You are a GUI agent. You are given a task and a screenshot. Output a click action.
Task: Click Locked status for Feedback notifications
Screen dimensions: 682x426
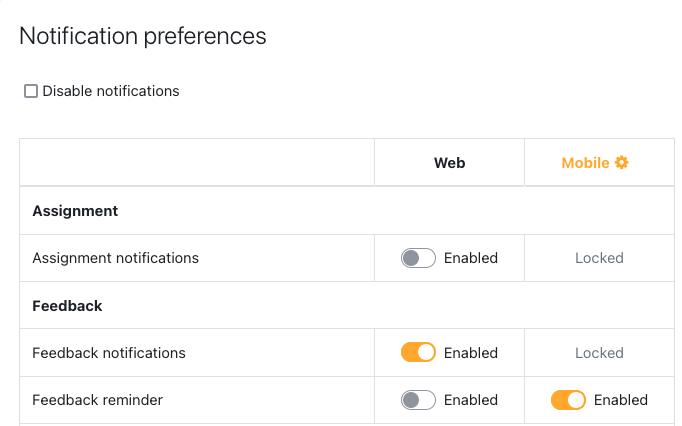pyautogui.click(x=599, y=353)
